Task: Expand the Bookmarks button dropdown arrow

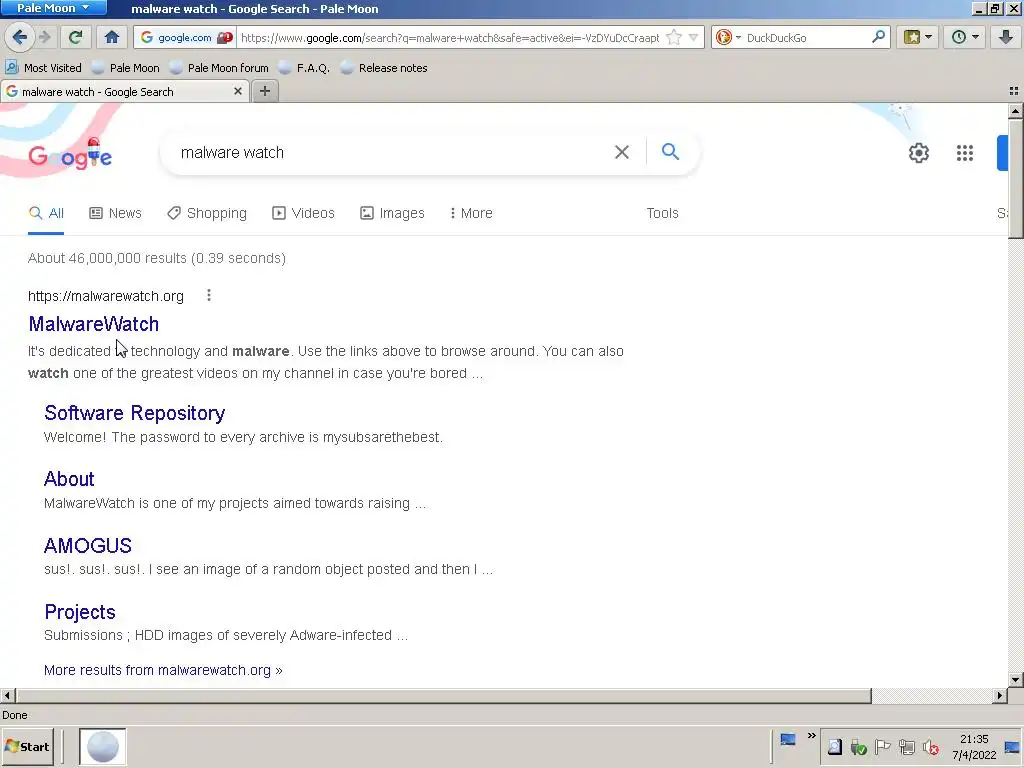Action: [928, 37]
